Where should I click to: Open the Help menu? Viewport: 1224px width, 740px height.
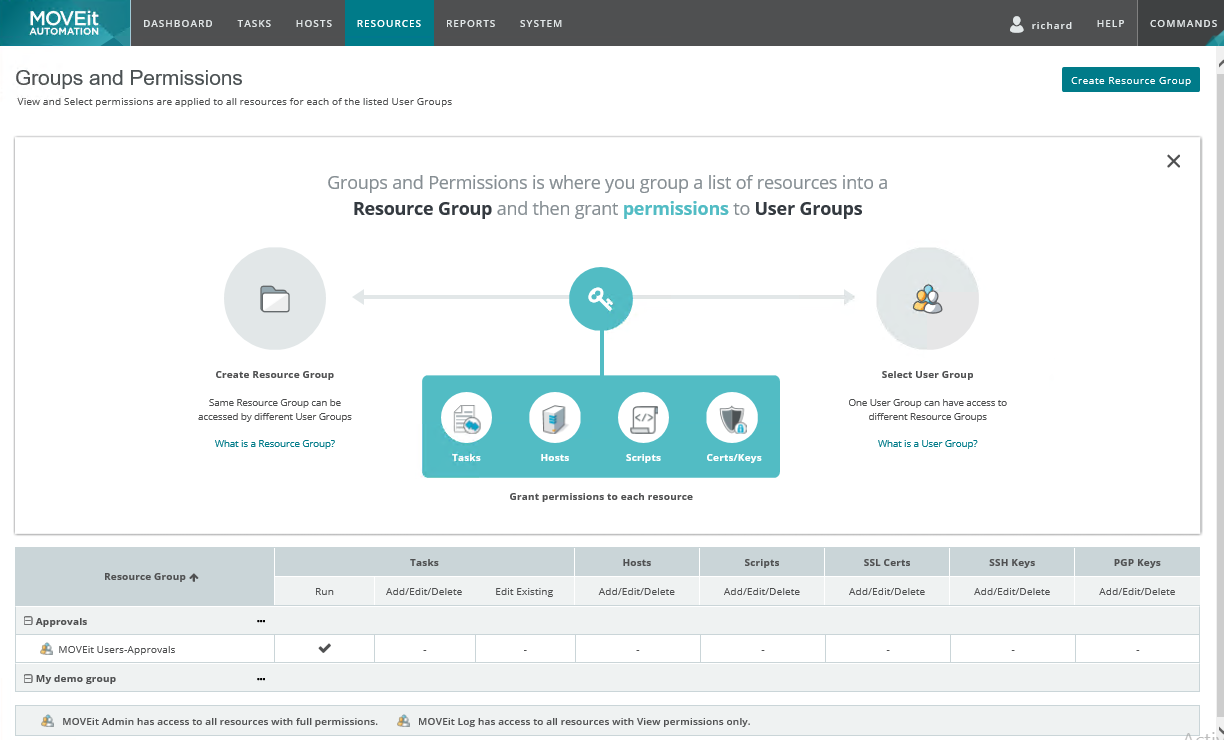[1111, 23]
